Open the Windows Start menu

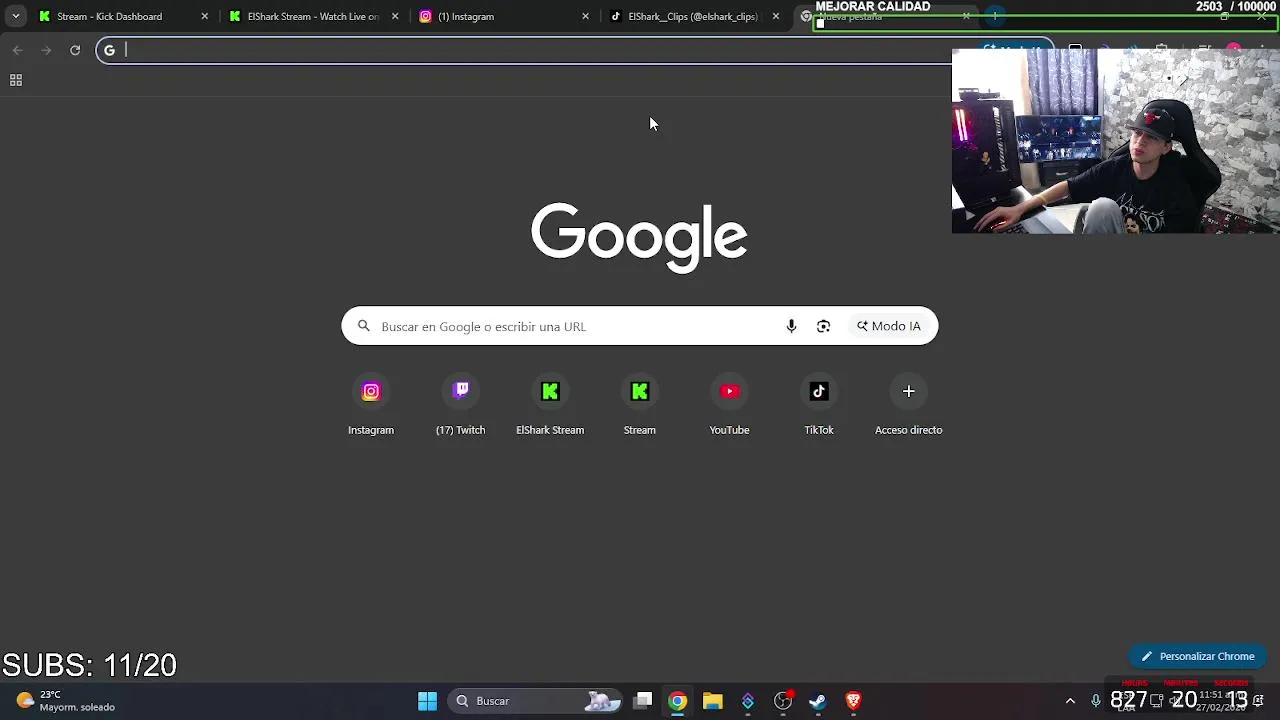[x=427, y=701]
